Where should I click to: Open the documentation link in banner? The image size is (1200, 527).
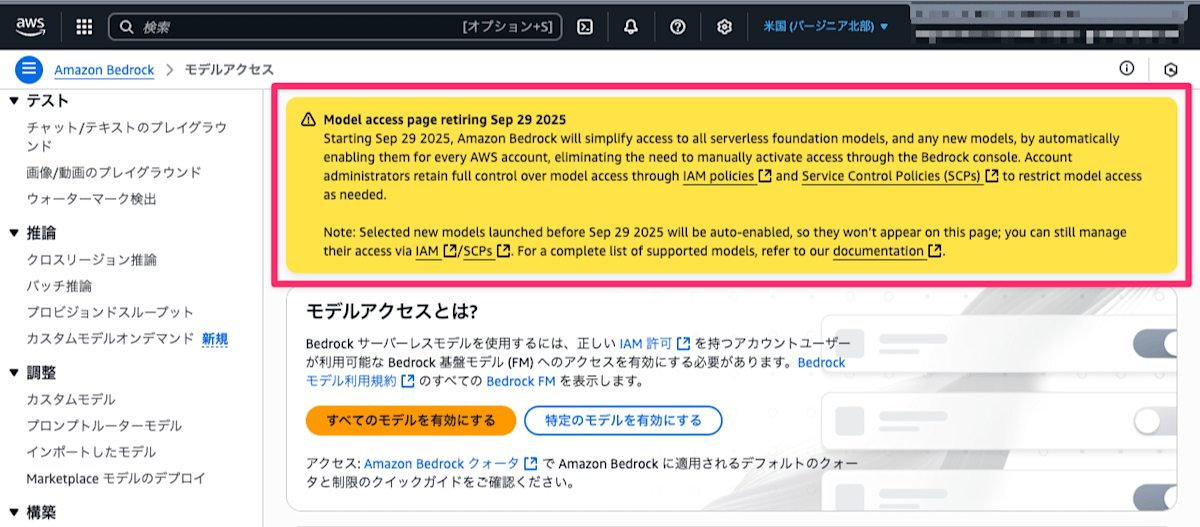pos(887,251)
